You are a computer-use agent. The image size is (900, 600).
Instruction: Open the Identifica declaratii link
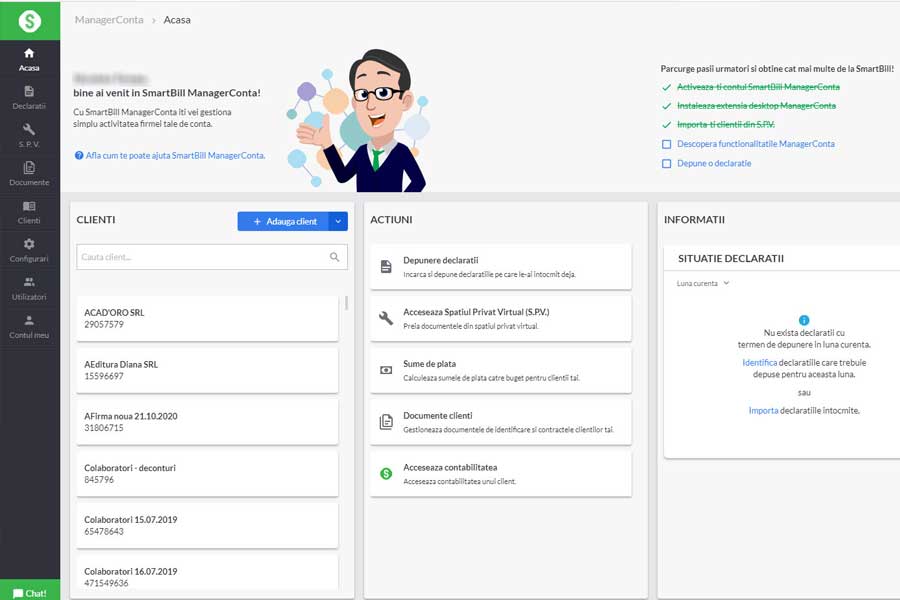[759, 362]
